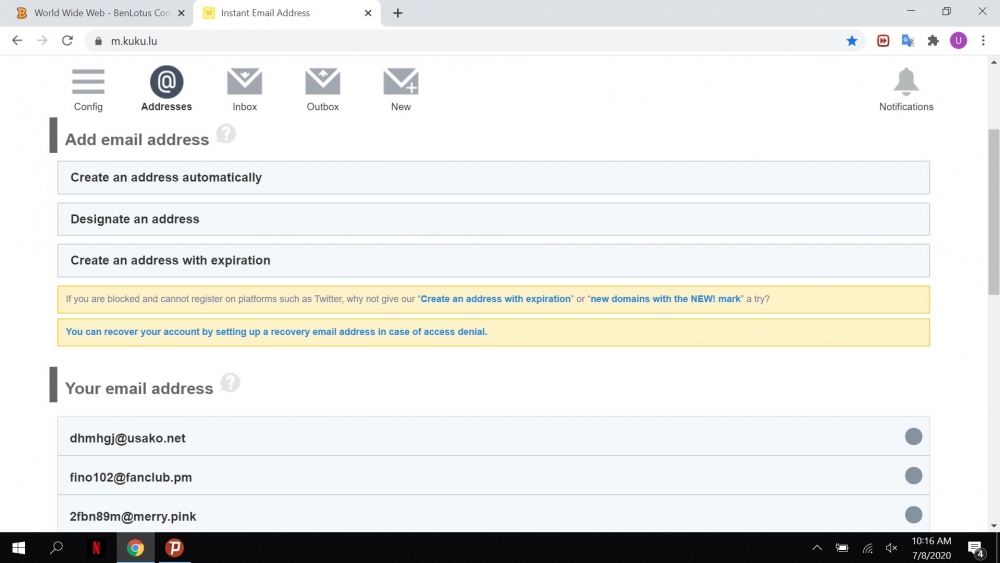The width and height of the screenshot is (1000, 563).
Task: Open a new browser tab
Action: pos(398,13)
